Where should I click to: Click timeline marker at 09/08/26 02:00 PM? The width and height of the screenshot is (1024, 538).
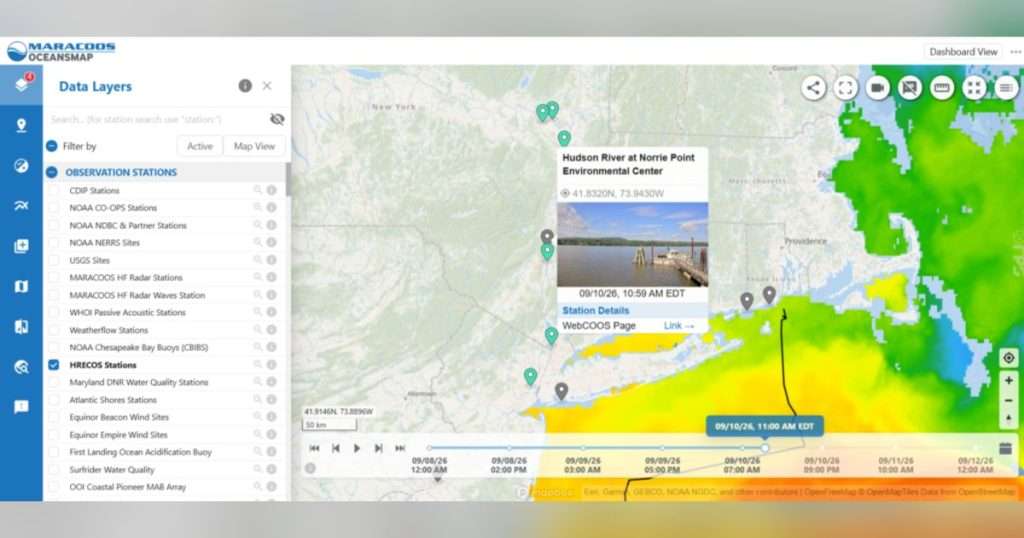509,448
